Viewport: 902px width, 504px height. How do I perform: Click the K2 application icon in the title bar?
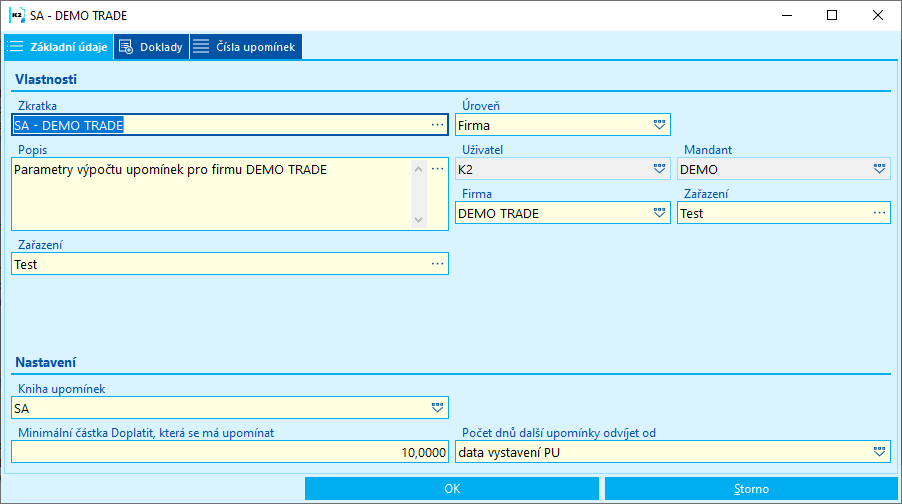17,16
